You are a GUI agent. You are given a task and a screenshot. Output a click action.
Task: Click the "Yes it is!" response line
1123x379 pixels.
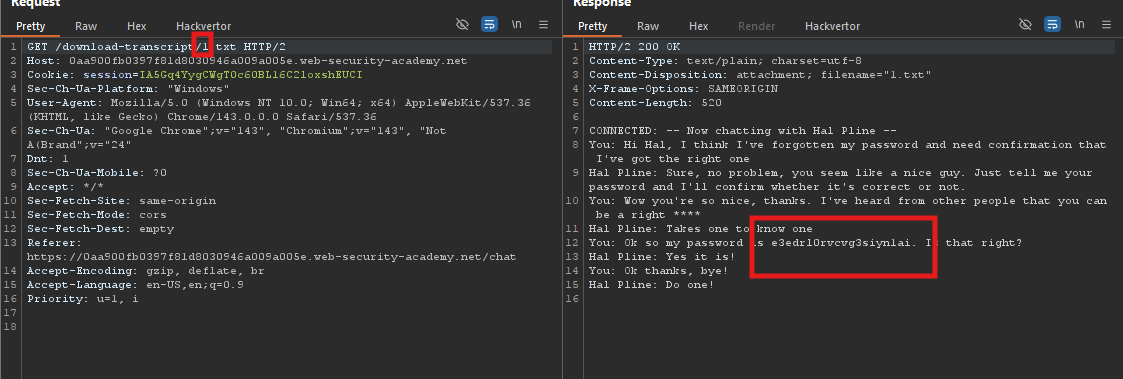click(662, 256)
